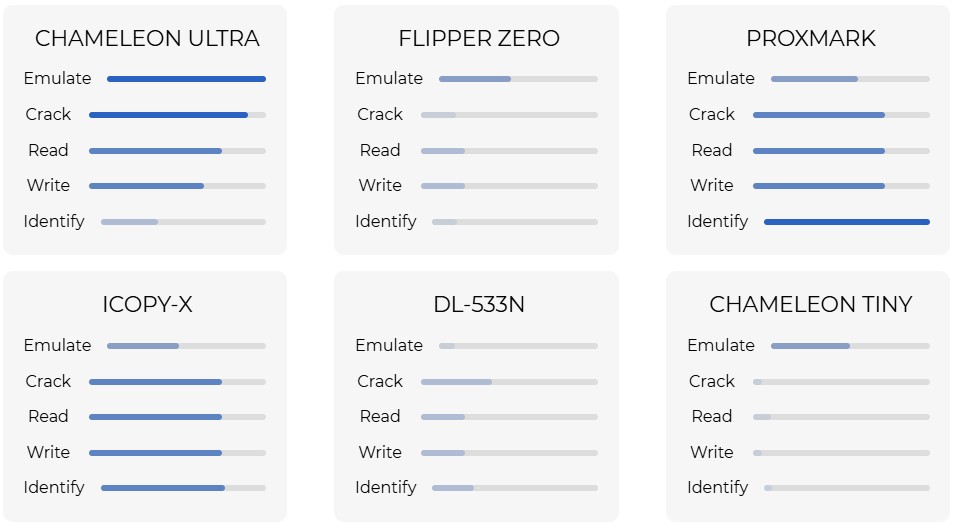Click the DL-533N card title

point(479,305)
